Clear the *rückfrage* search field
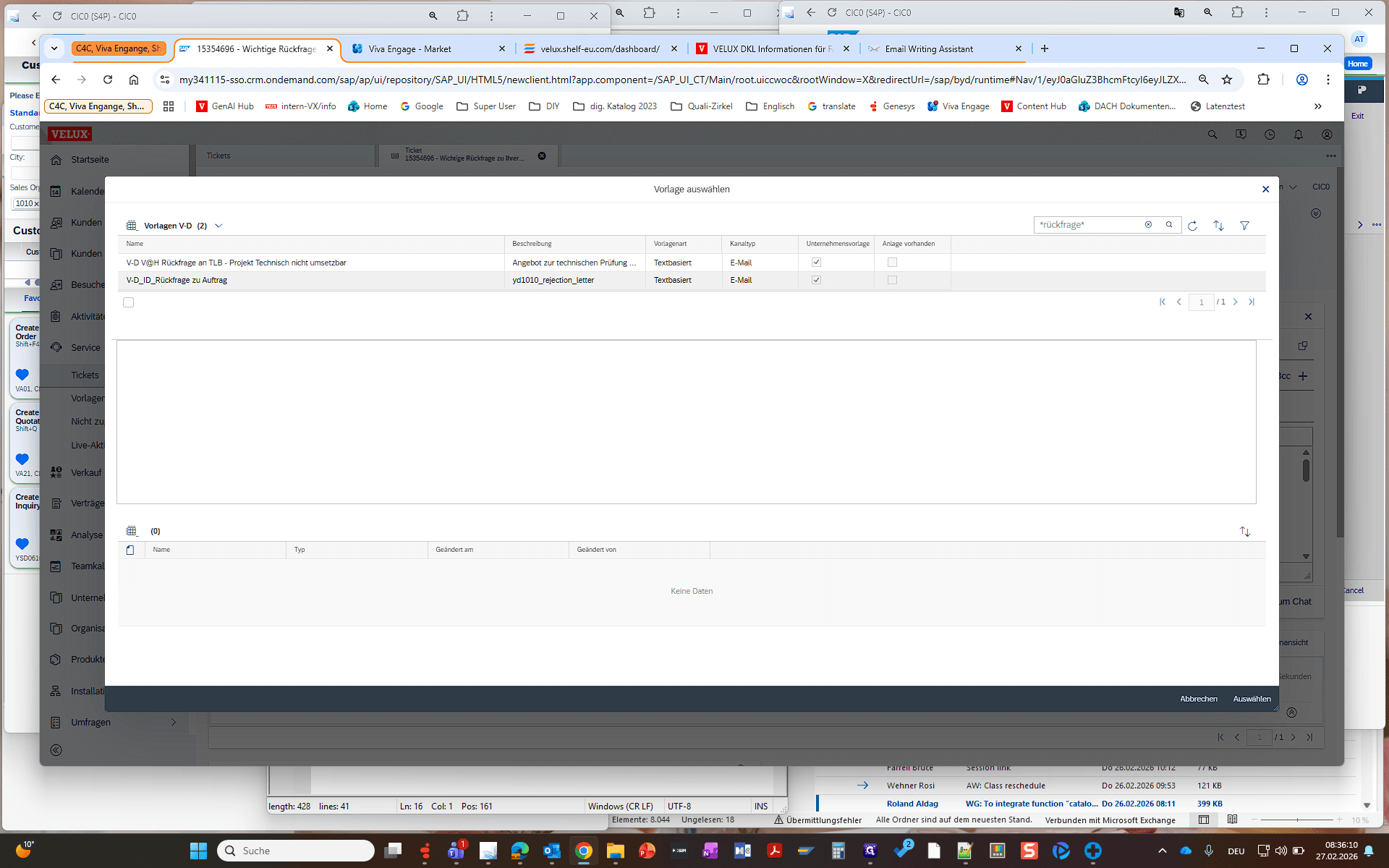The image size is (1389, 868). click(x=1148, y=225)
